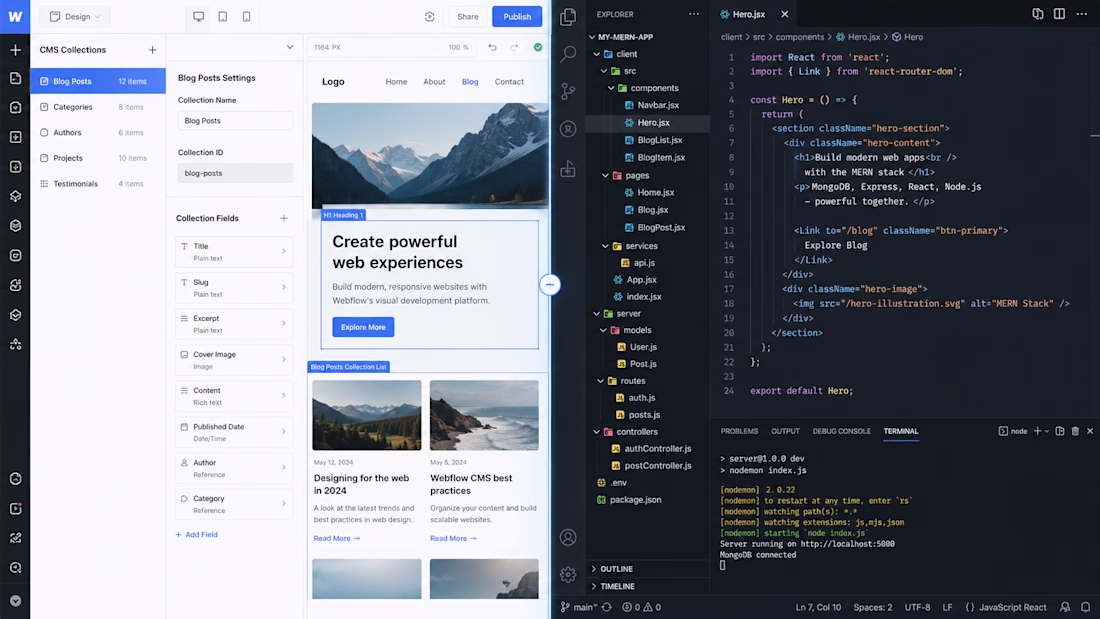Select tablet viewport icon in Webflow
Viewport: 1100px width, 619px height.
(222, 16)
